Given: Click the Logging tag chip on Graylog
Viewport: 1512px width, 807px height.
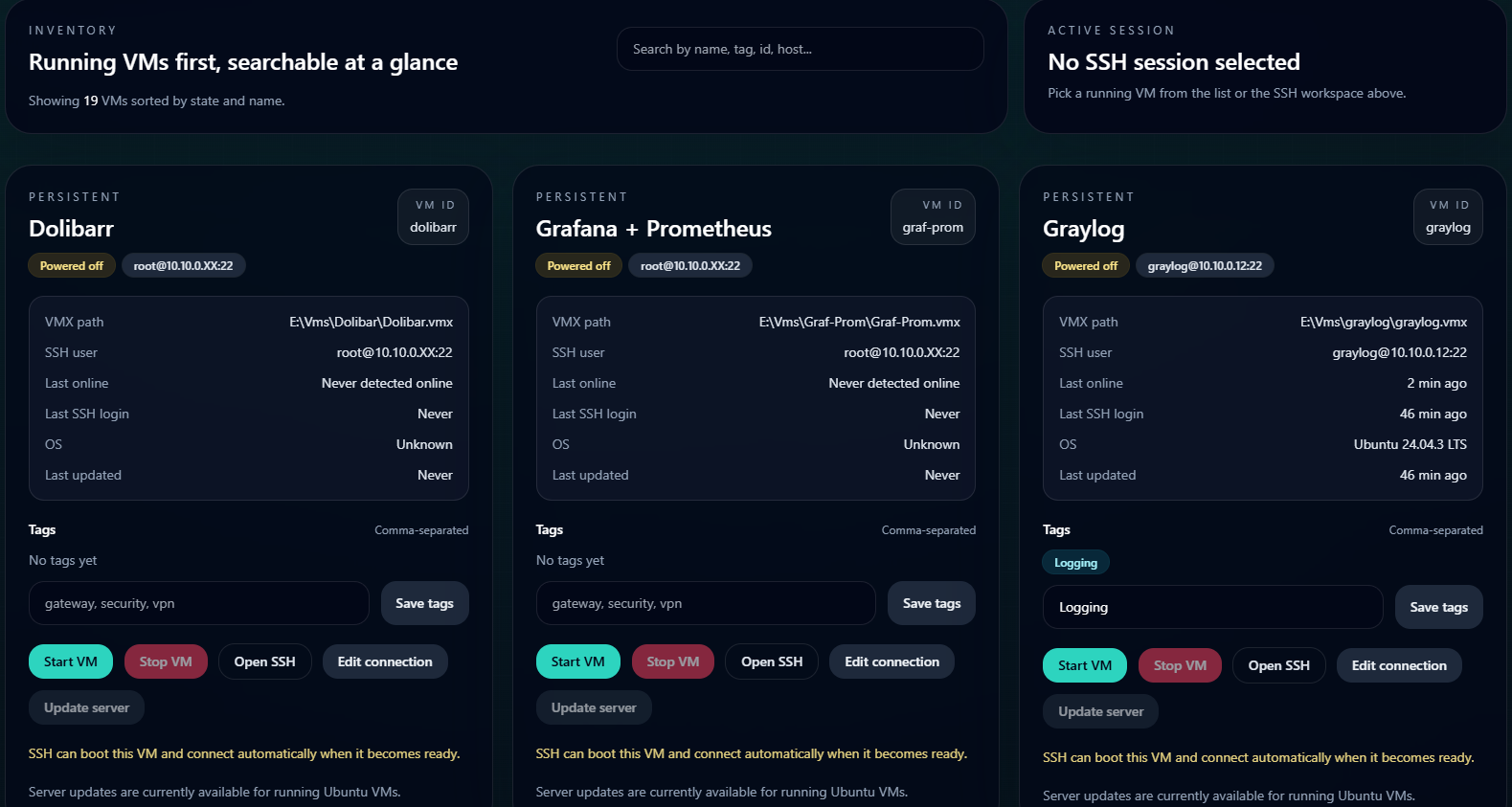Looking at the screenshot, I should 1076,563.
